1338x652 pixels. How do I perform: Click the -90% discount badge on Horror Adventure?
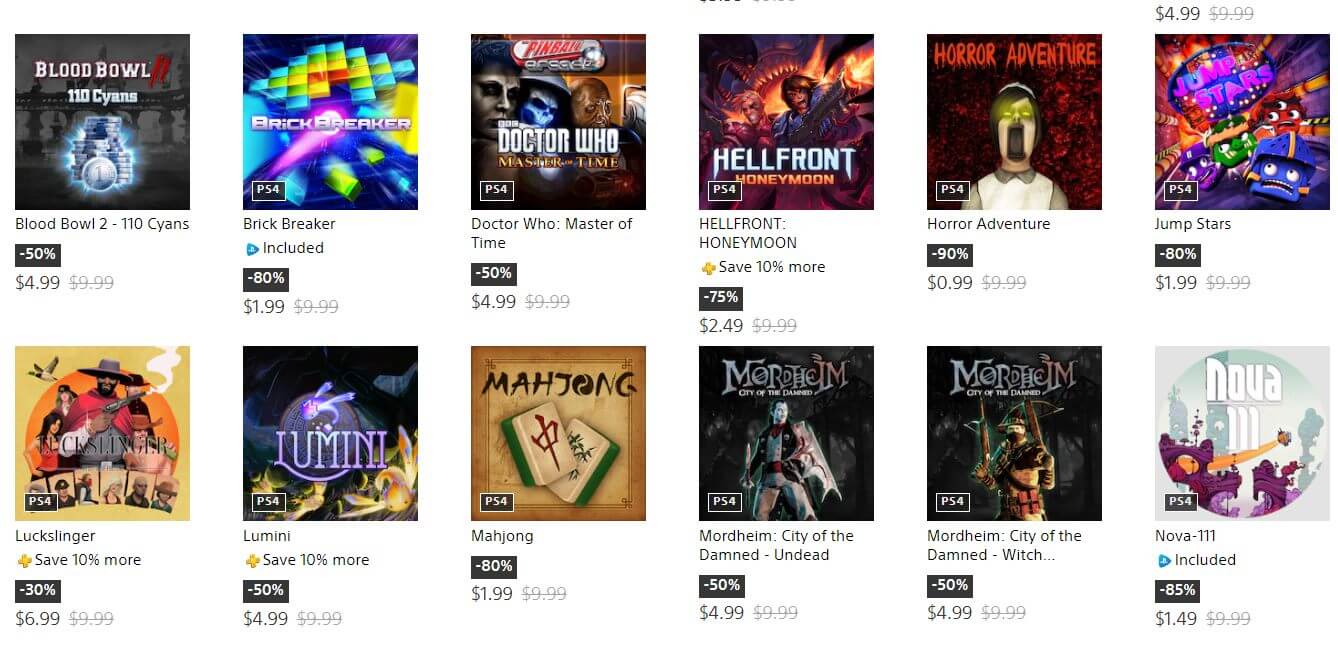click(949, 254)
